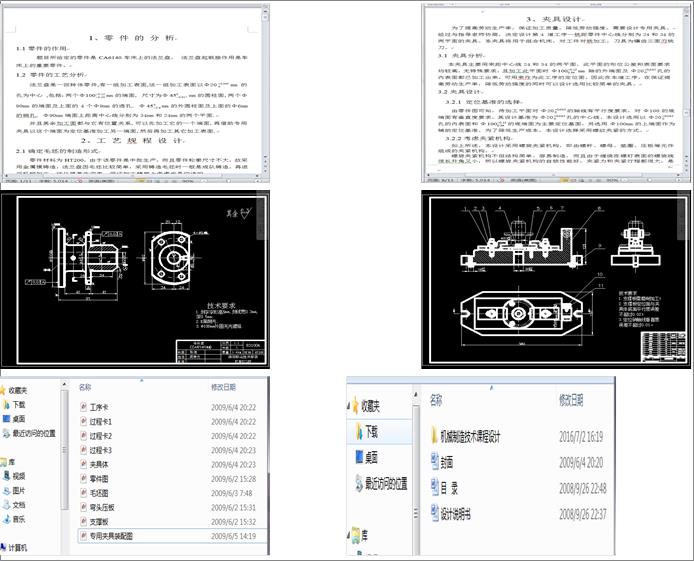Screen dimensions: 694x561
Task: Select 最近访问的位置 in right explorer sidebar
Action: click(x=382, y=484)
